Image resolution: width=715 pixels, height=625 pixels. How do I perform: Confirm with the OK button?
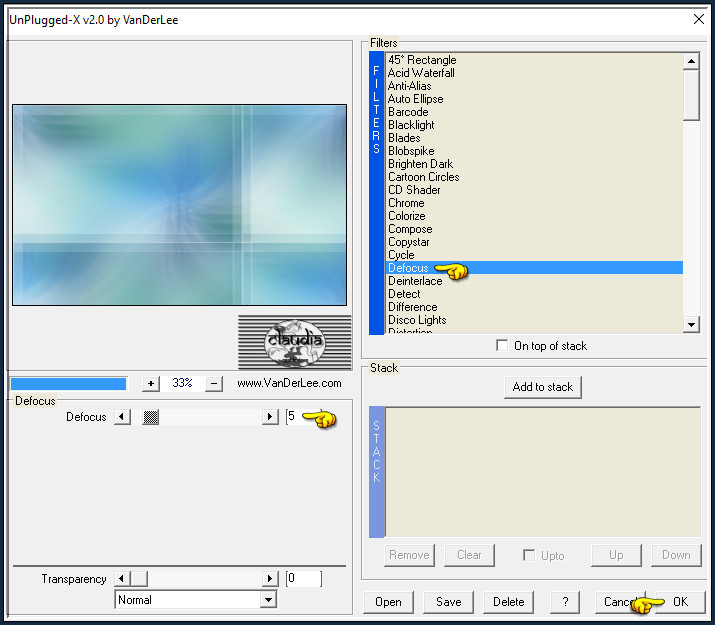[680, 602]
